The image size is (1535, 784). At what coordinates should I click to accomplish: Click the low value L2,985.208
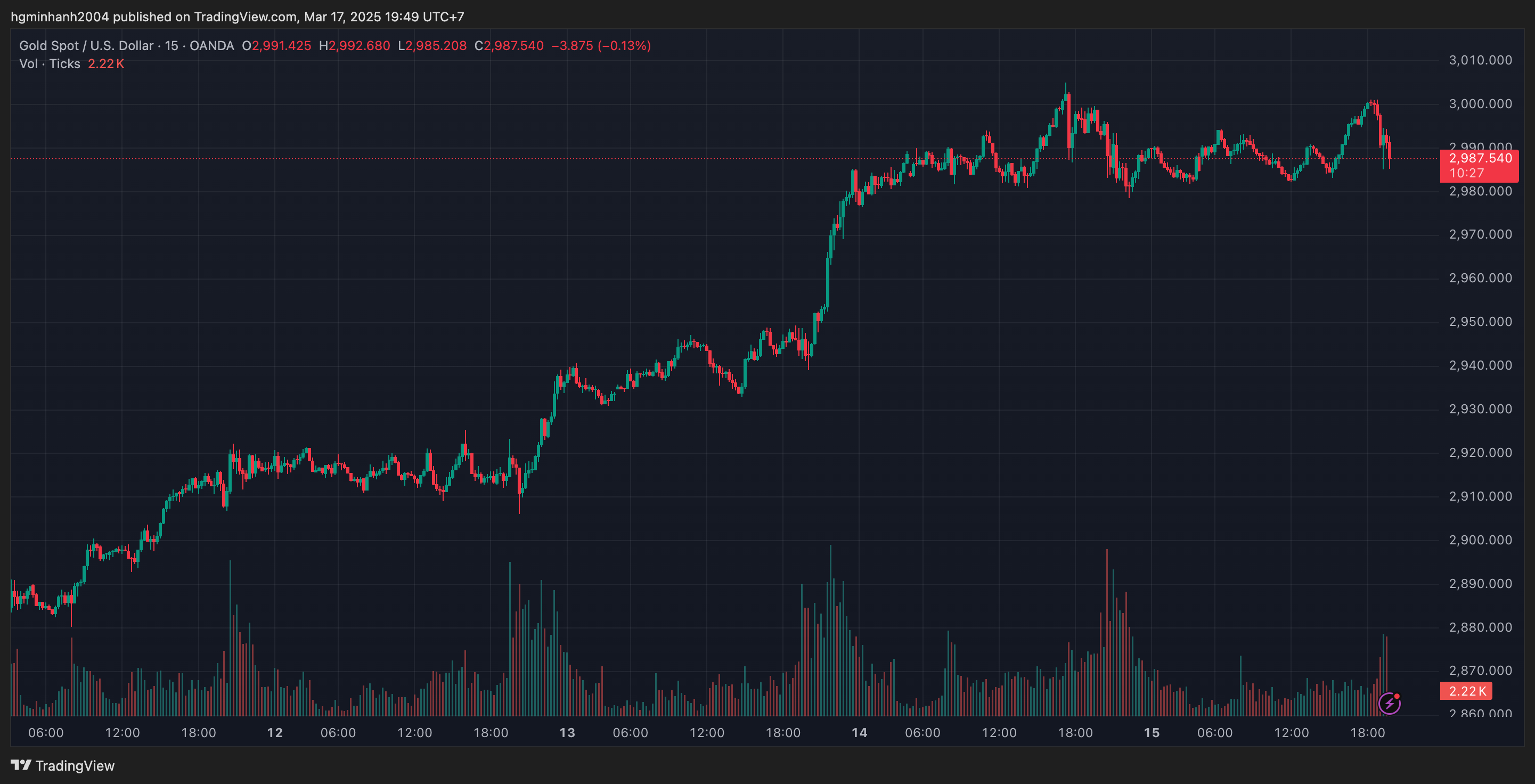tap(432, 46)
